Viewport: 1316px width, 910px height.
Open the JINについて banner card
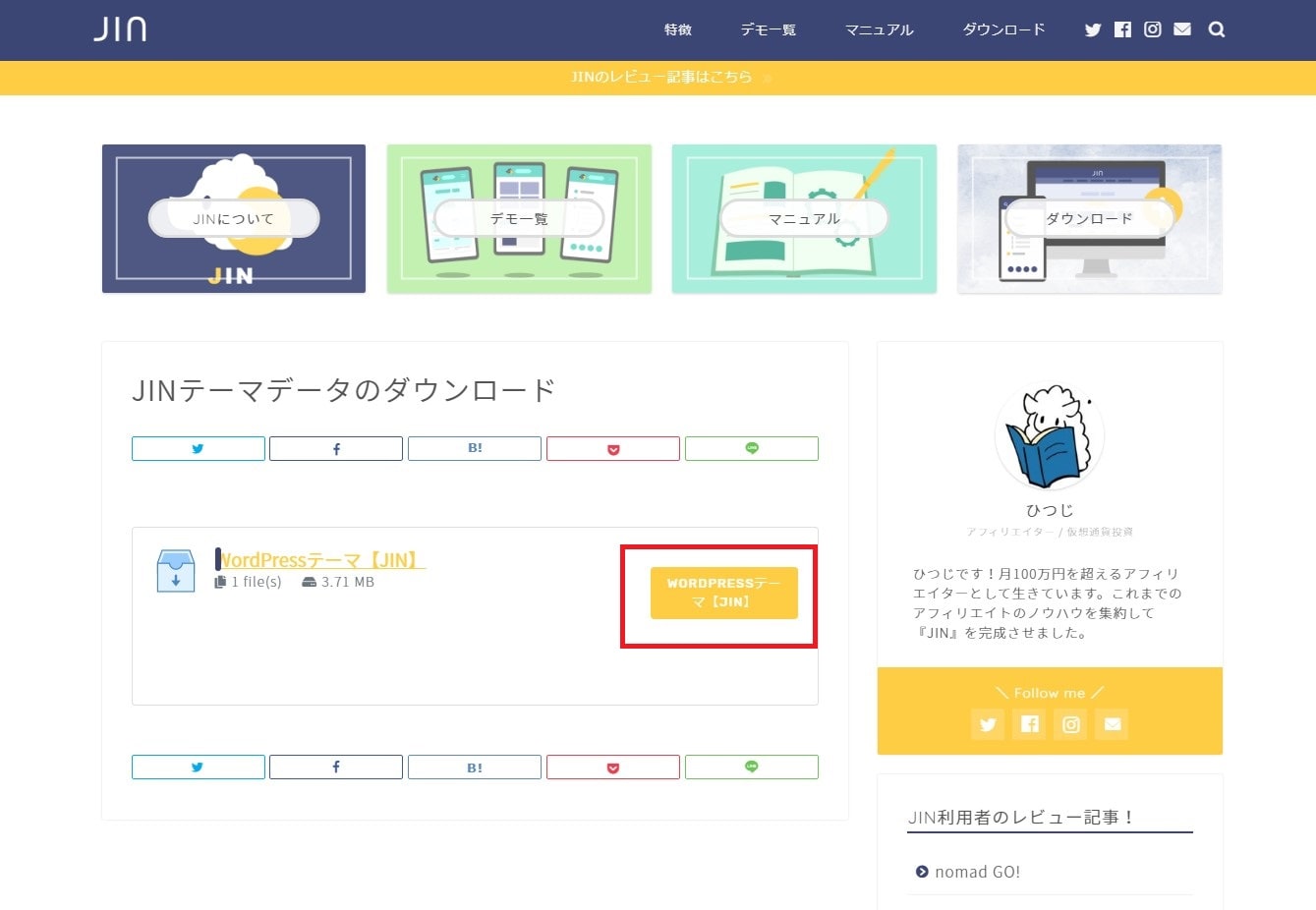pyautogui.click(x=234, y=218)
